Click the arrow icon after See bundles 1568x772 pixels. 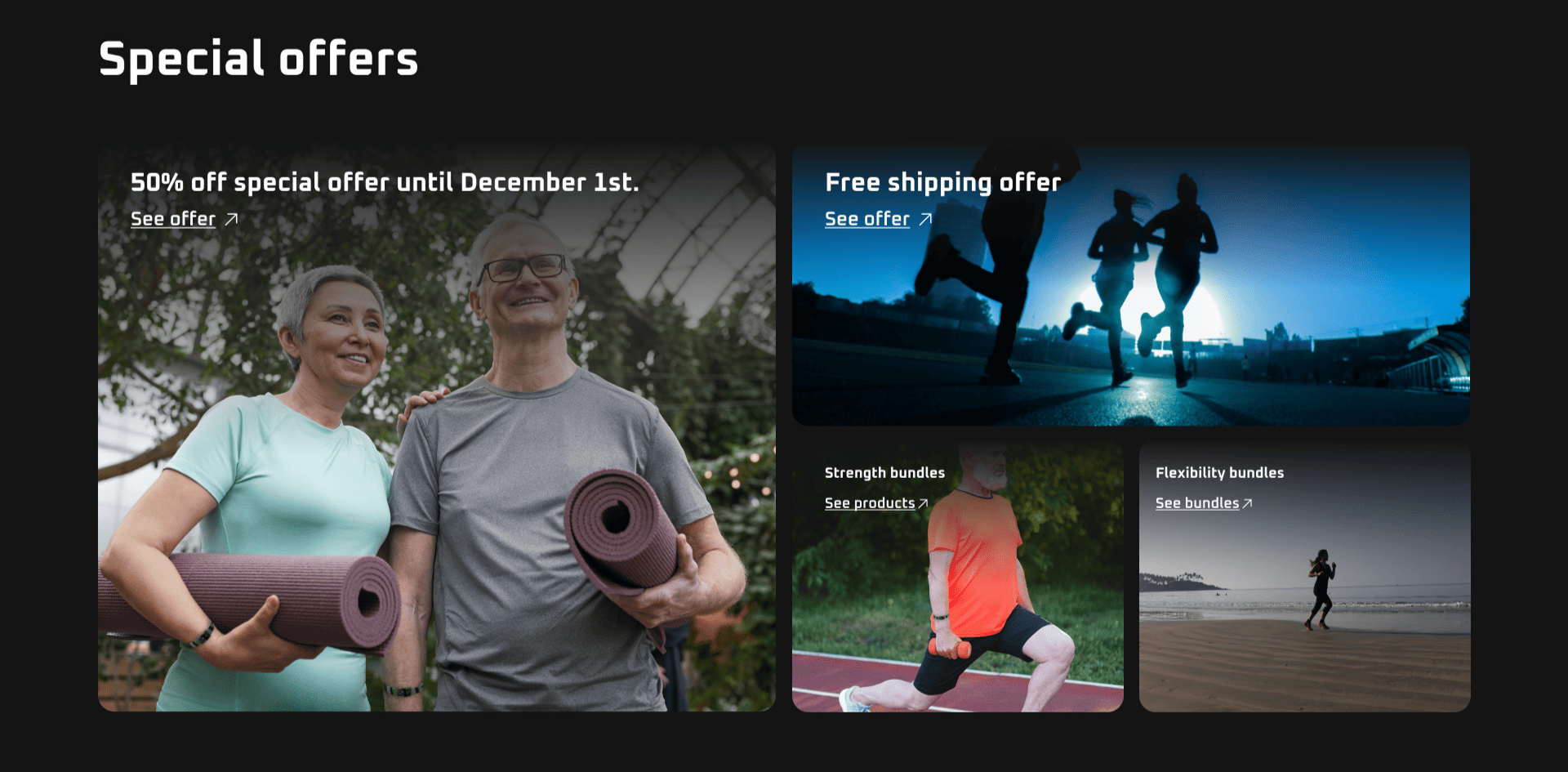tap(1248, 503)
